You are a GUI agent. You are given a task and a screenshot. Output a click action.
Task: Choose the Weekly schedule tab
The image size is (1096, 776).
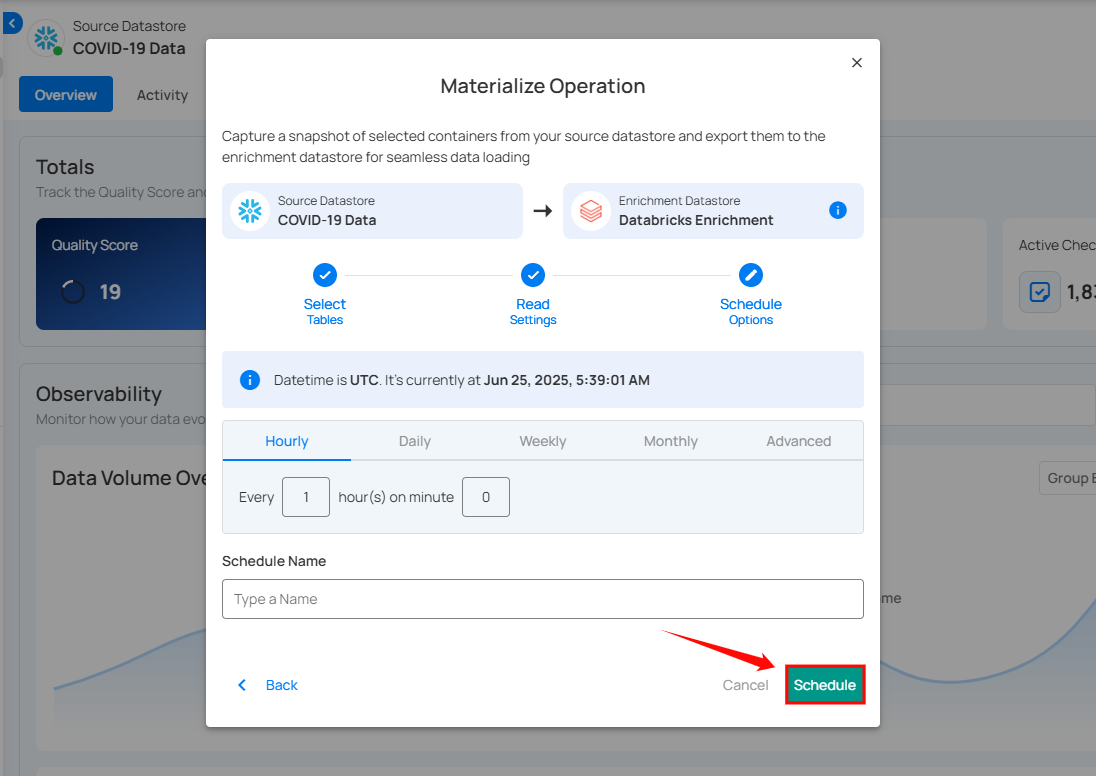(543, 441)
